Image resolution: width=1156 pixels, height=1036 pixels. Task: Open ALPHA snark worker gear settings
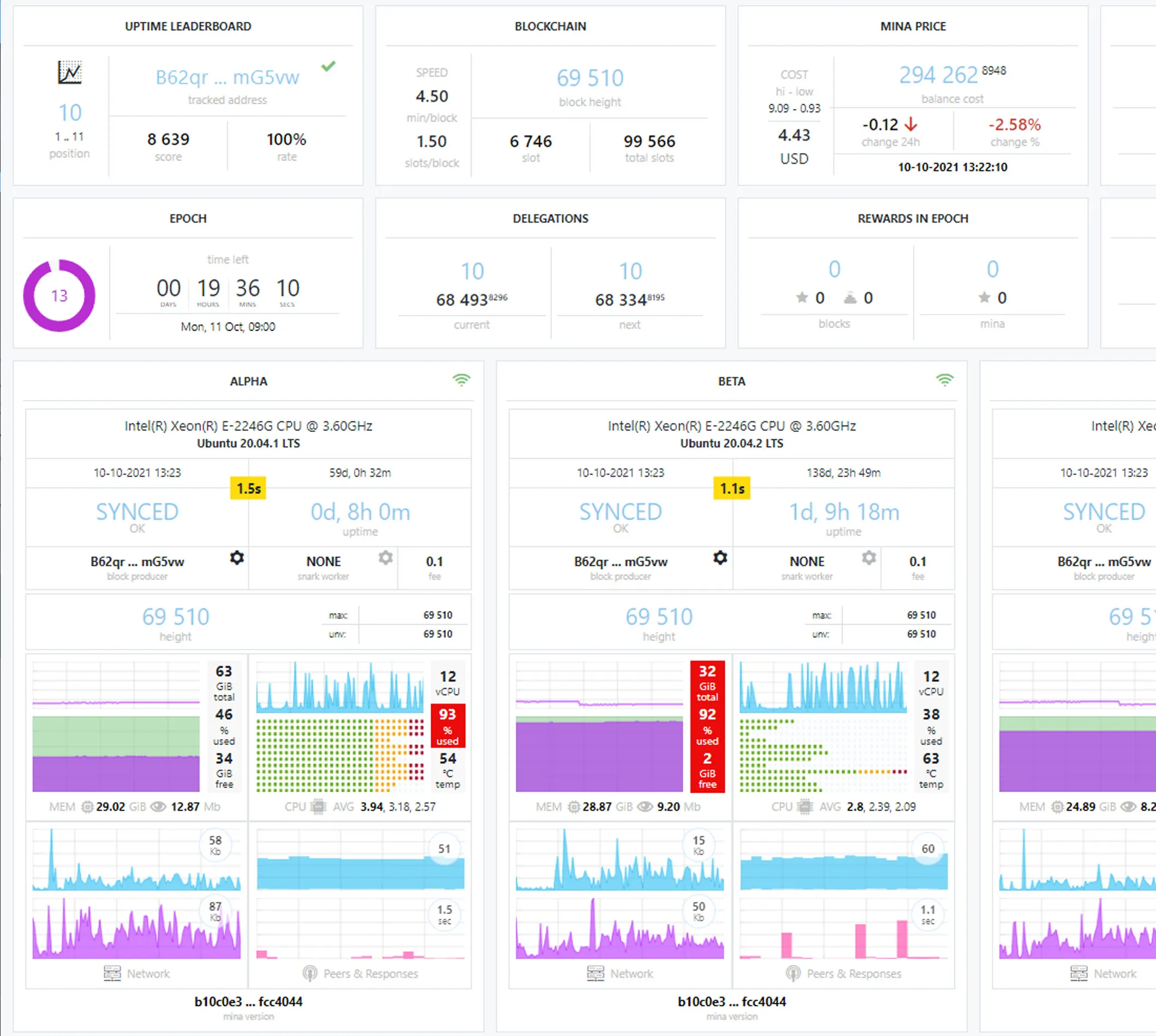[x=385, y=558]
